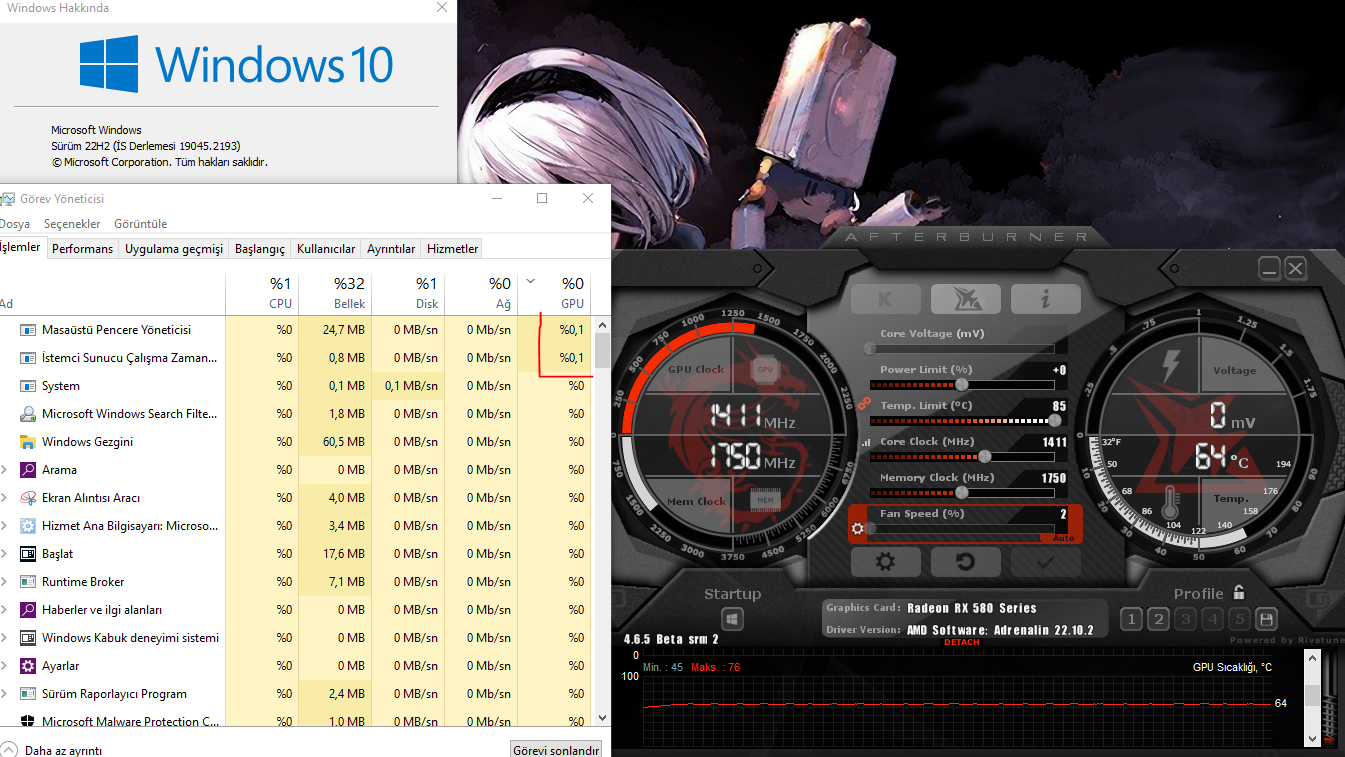This screenshot has width=1345, height=757.
Task: Click the Arama magnifier process icon
Action: tap(28, 470)
